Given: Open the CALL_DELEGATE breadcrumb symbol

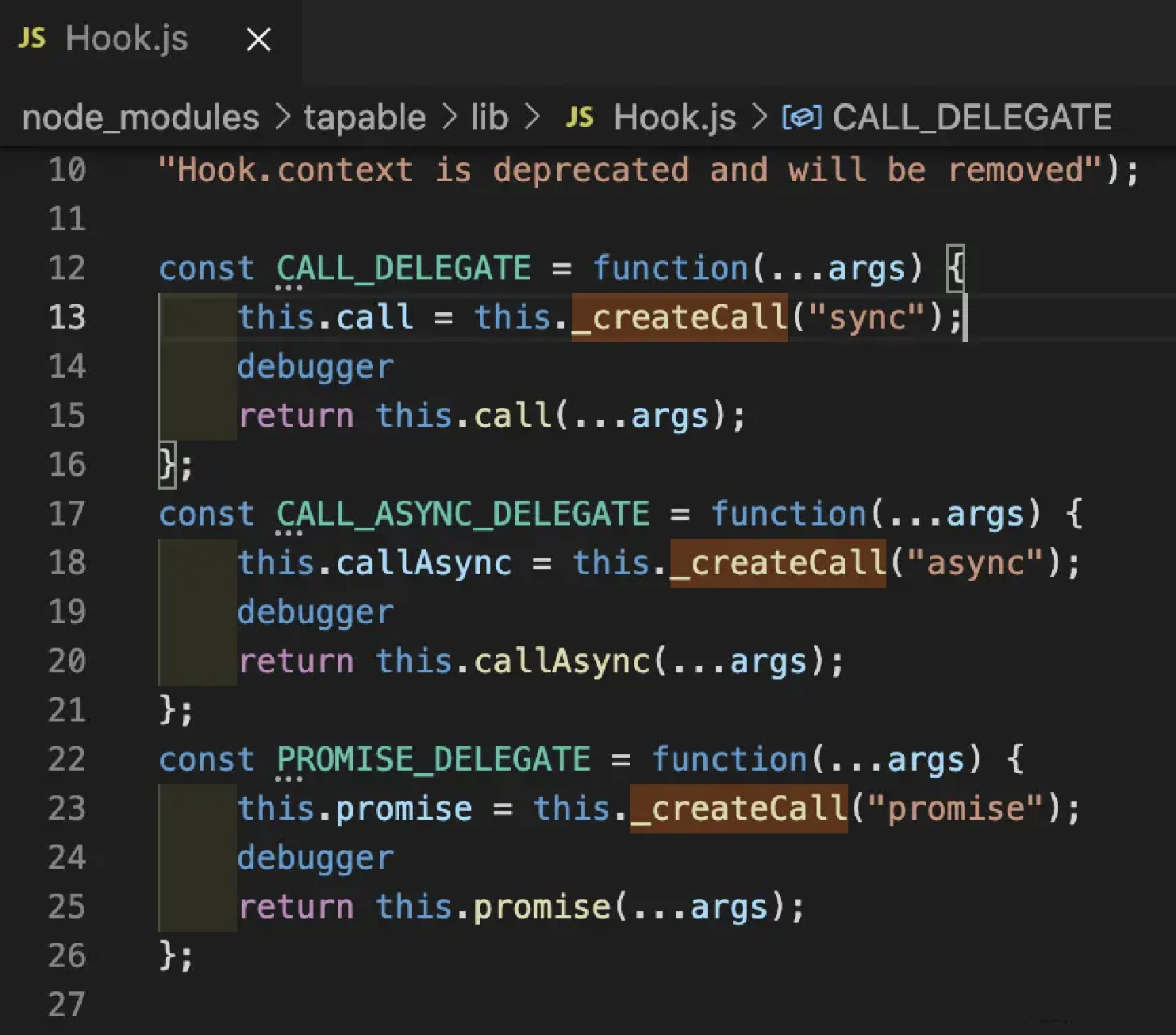Looking at the screenshot, I should [971, 117].
